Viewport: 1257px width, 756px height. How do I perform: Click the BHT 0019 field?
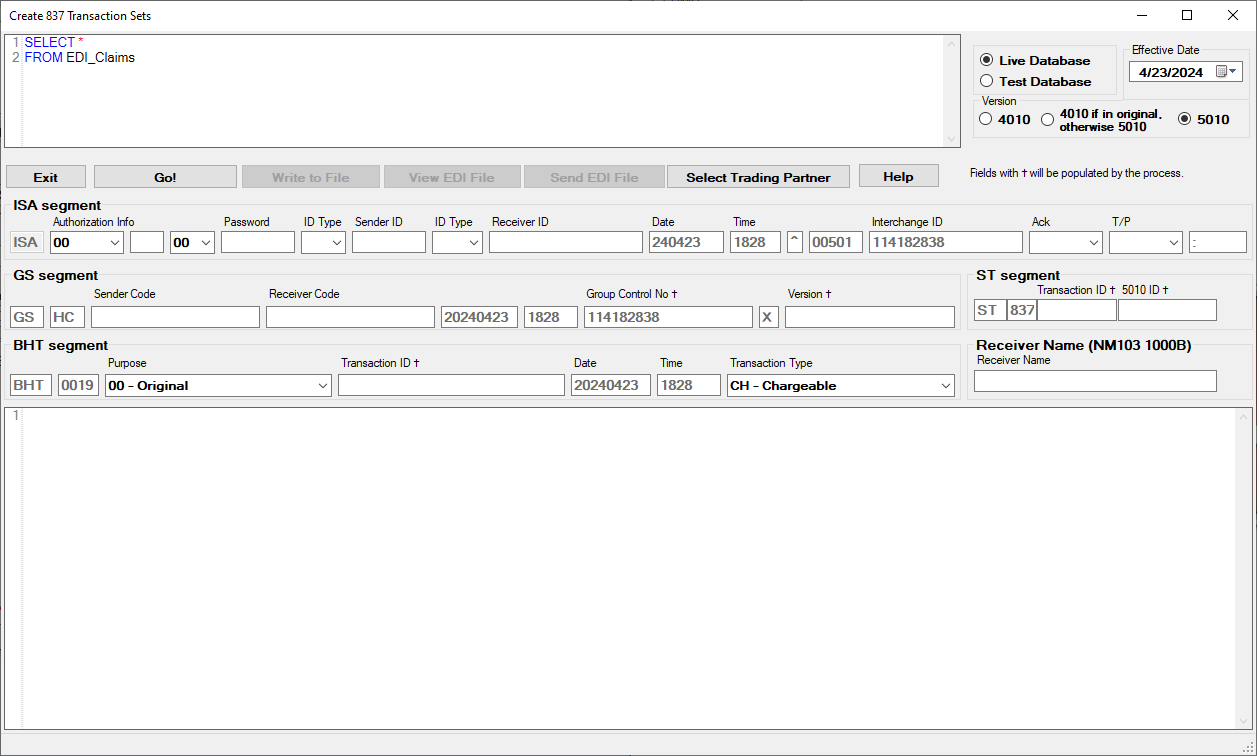(x=78, y=385)
